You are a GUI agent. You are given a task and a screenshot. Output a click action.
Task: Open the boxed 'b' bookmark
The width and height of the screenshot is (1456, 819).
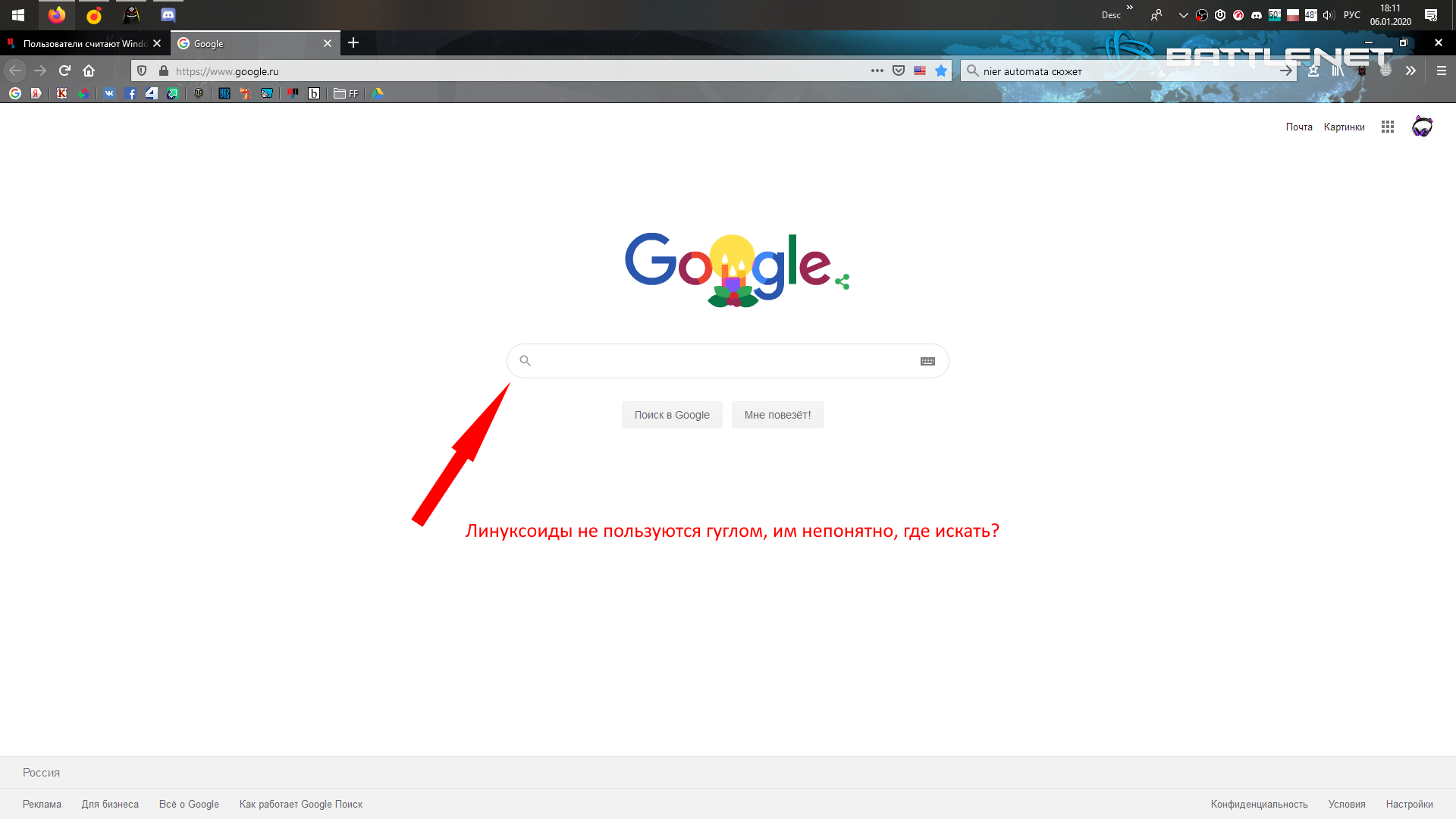click(x=314, y=93)
